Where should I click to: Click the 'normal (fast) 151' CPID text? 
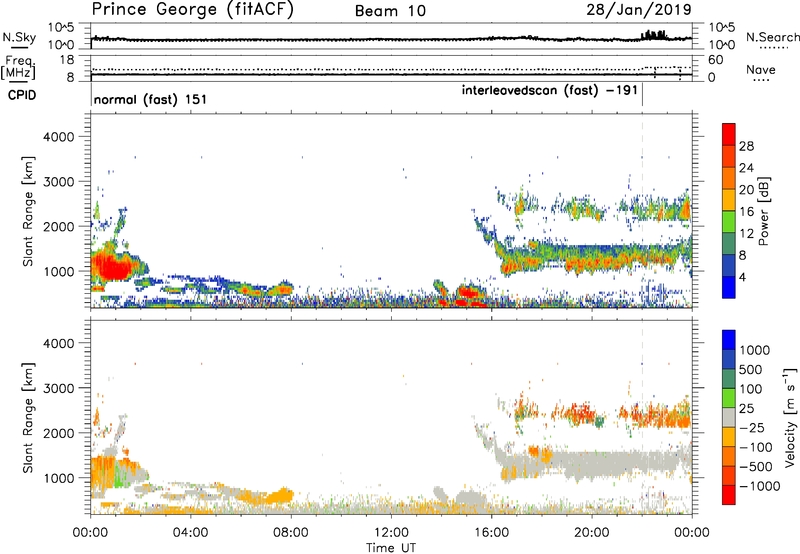coord(150,99)
